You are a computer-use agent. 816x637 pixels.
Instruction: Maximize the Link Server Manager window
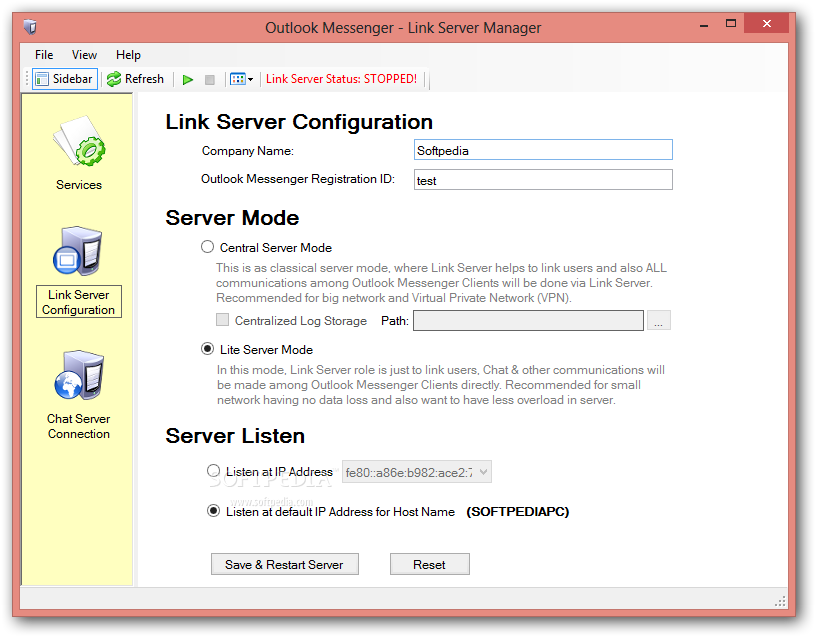(731, 24)
